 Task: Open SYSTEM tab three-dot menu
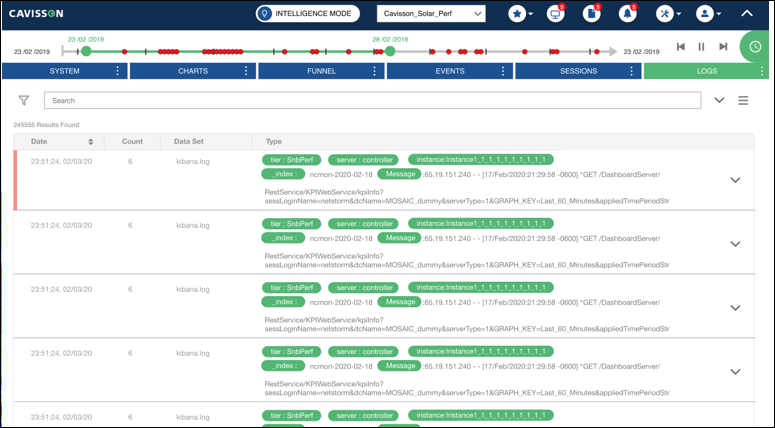click(118, 71)
